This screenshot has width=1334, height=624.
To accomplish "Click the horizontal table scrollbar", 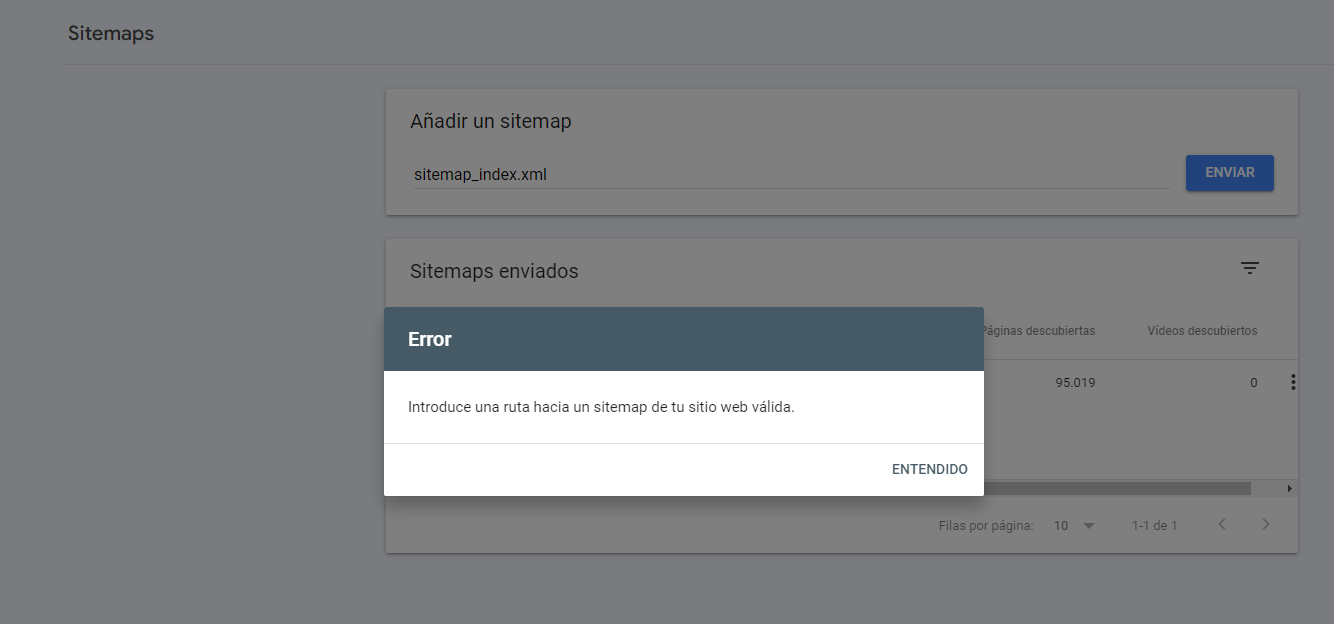I will [x=1117, y=488].
